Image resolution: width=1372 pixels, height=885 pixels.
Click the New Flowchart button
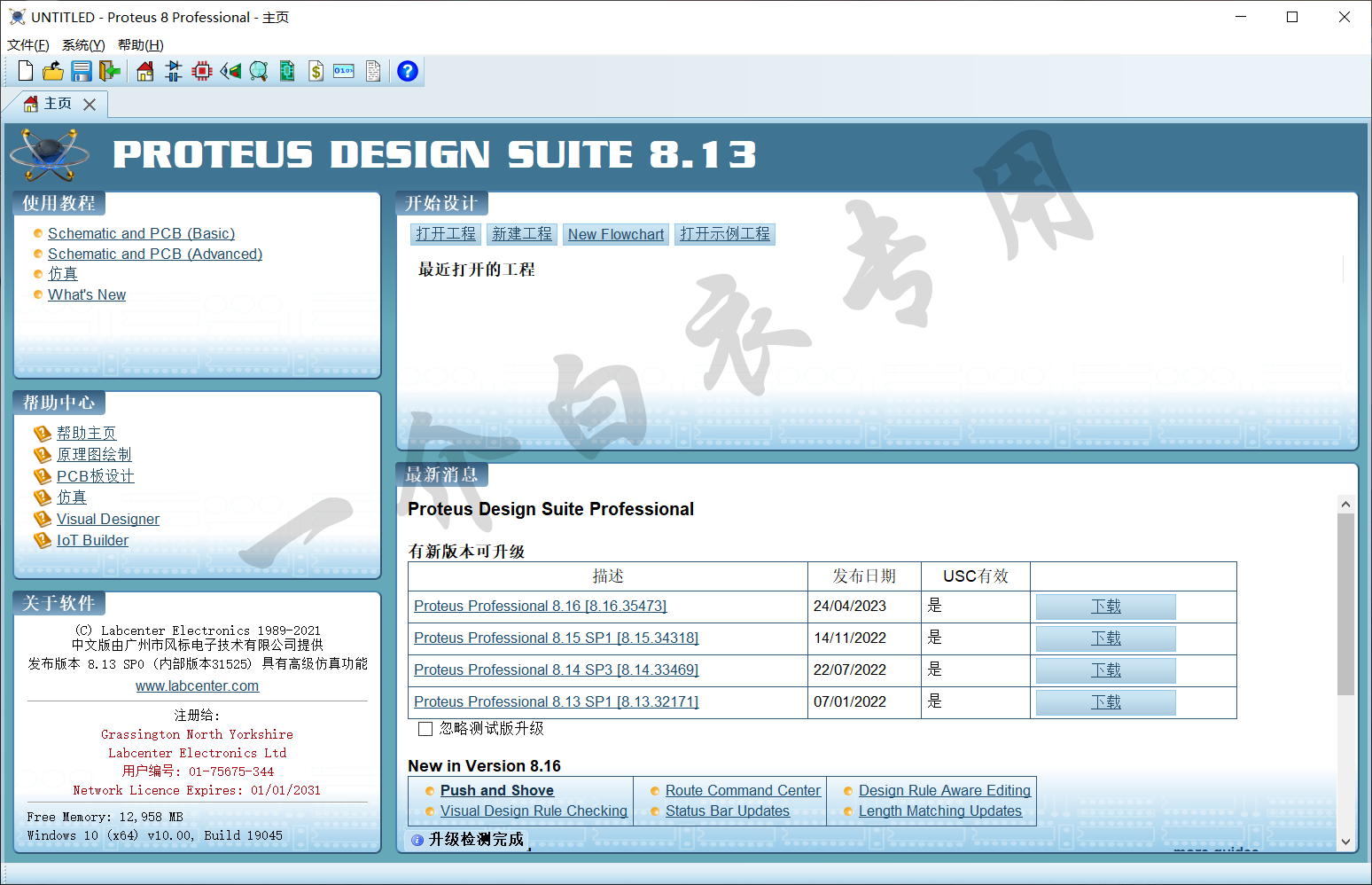point(616,234)
